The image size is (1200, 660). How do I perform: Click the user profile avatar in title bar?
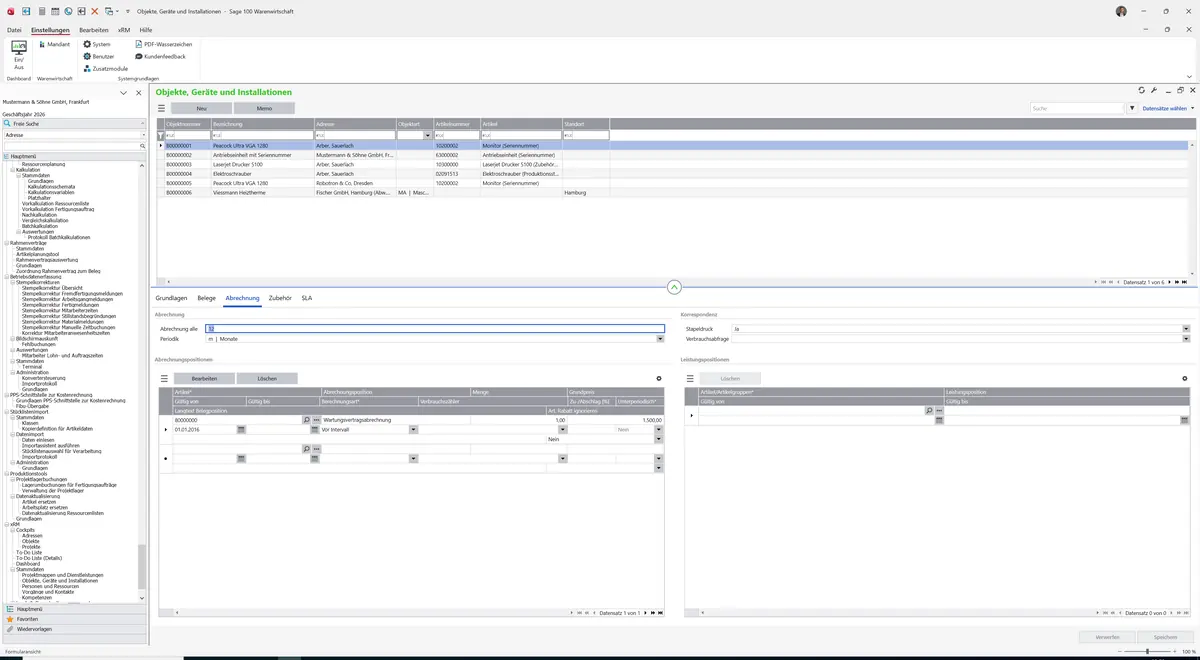tap(1121, 11)
